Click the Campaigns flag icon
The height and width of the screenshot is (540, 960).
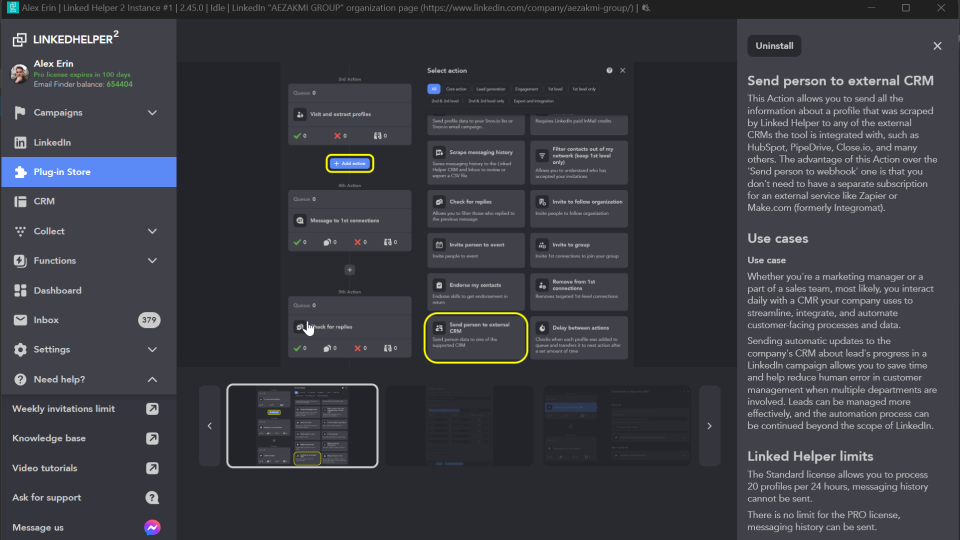[x=20, y=113]
